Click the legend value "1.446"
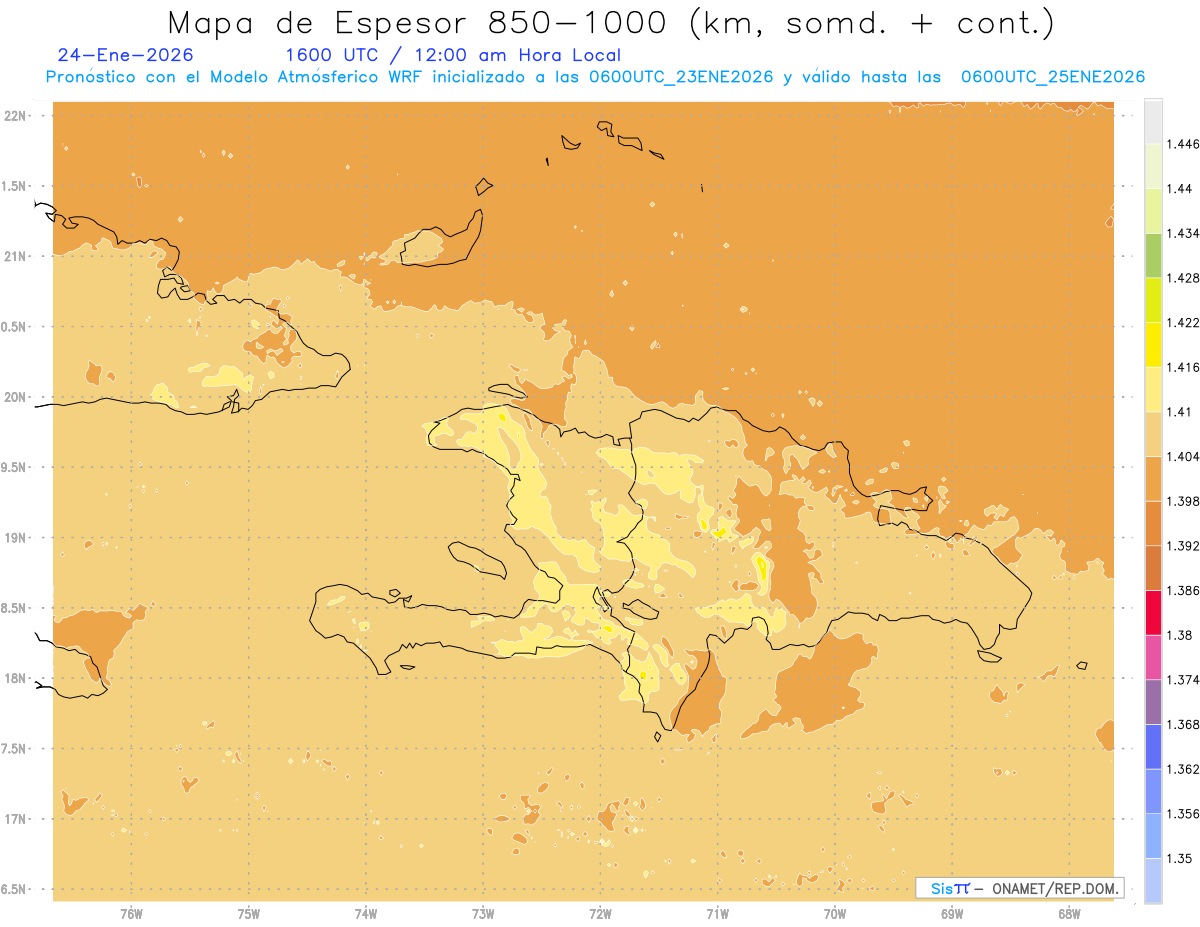Image resolution: width=1200 pixels, height=927 pixels. pyautogui.click(x=1182, y=144)
